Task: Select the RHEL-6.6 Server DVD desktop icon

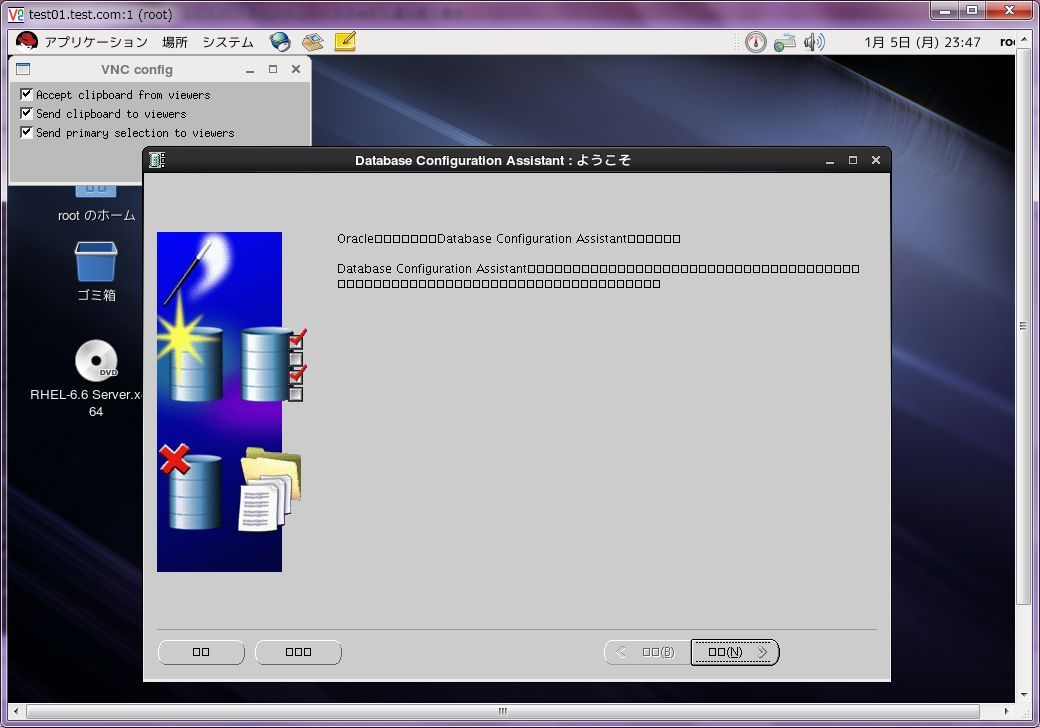Action: [96, 361]
